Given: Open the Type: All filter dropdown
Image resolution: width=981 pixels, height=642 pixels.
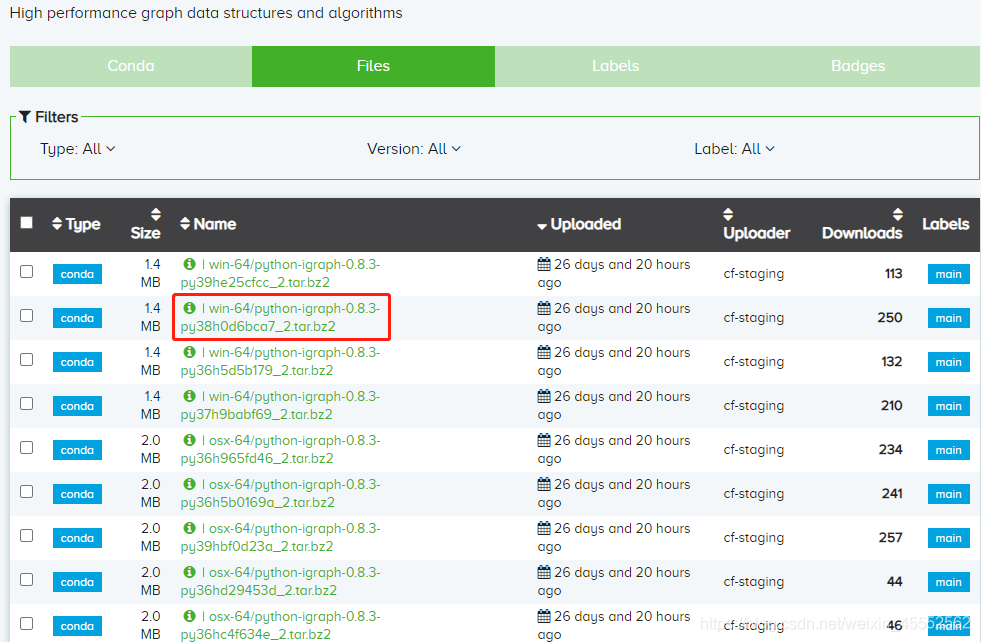Looking at the screenshot, I should click(78, 149).
